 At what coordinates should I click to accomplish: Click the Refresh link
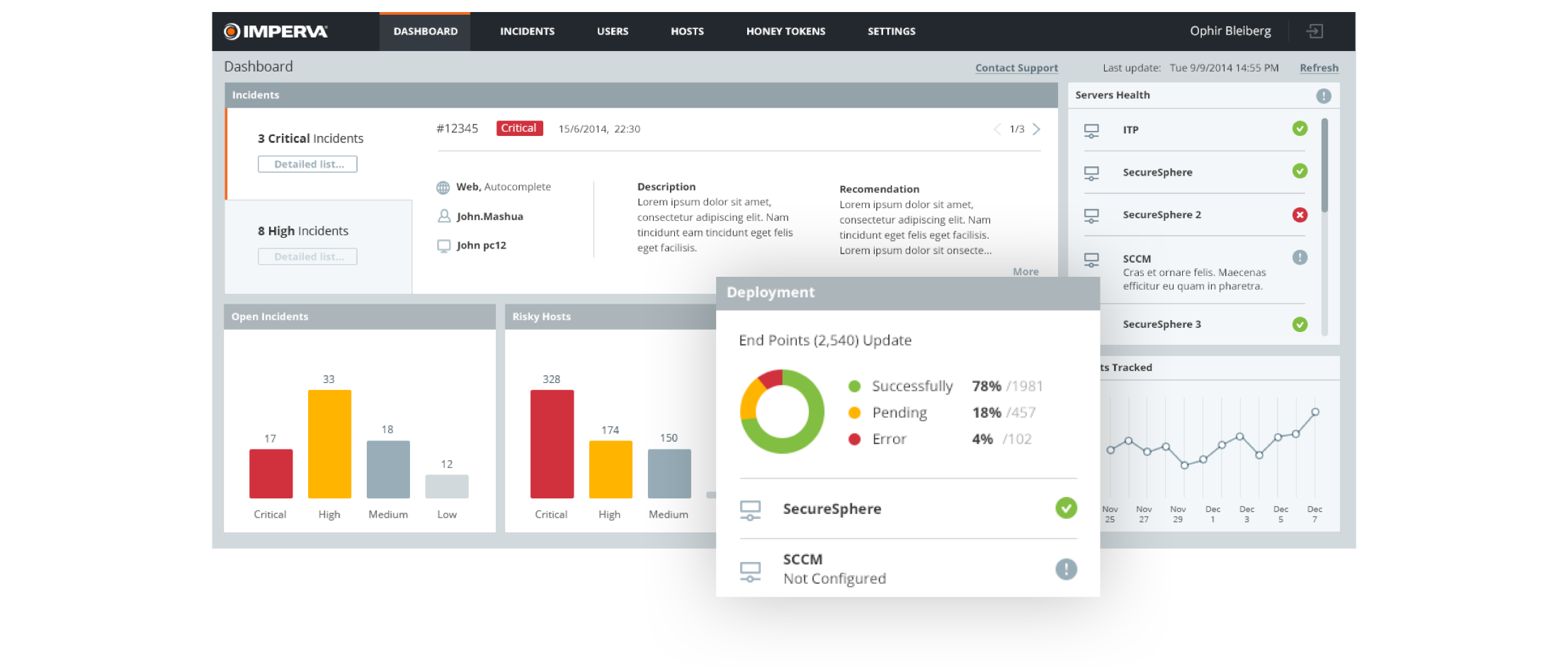click(1319, 68)
